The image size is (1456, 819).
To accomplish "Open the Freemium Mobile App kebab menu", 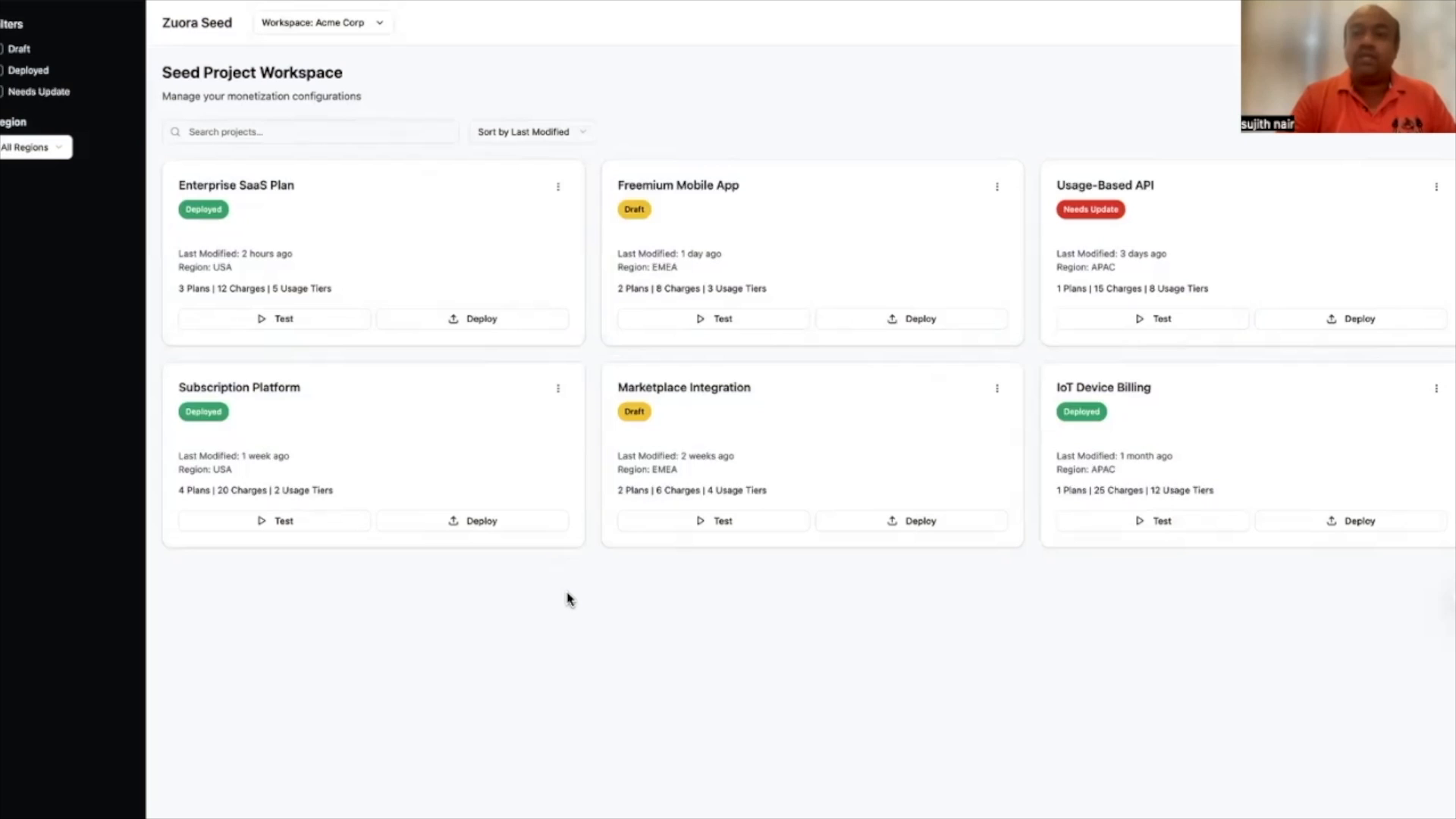I will [x=997, y=187].
